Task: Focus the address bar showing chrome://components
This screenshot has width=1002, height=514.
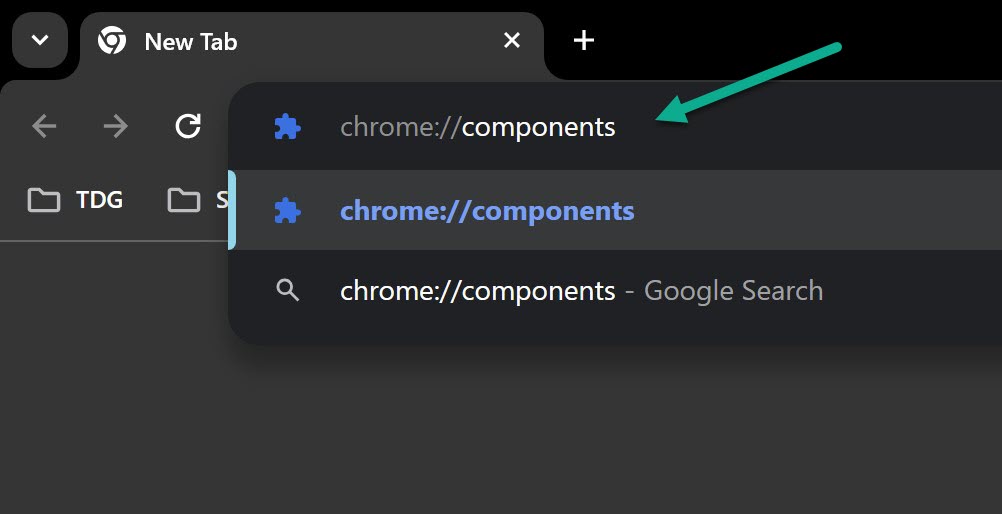Action: tap(615, 127)
